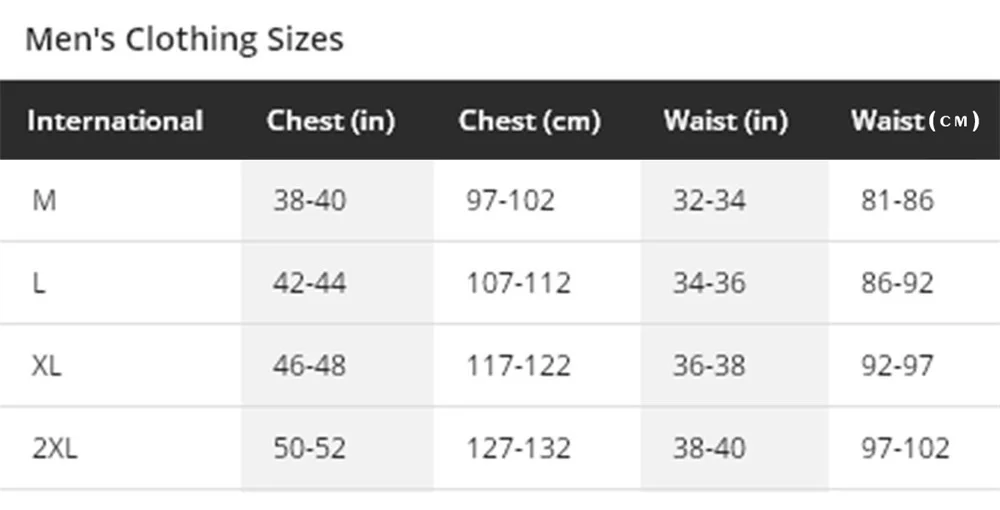Click the 92-97 waist cm cell
The height and width of the screenshot is (510, 1000).
[897, 365]
